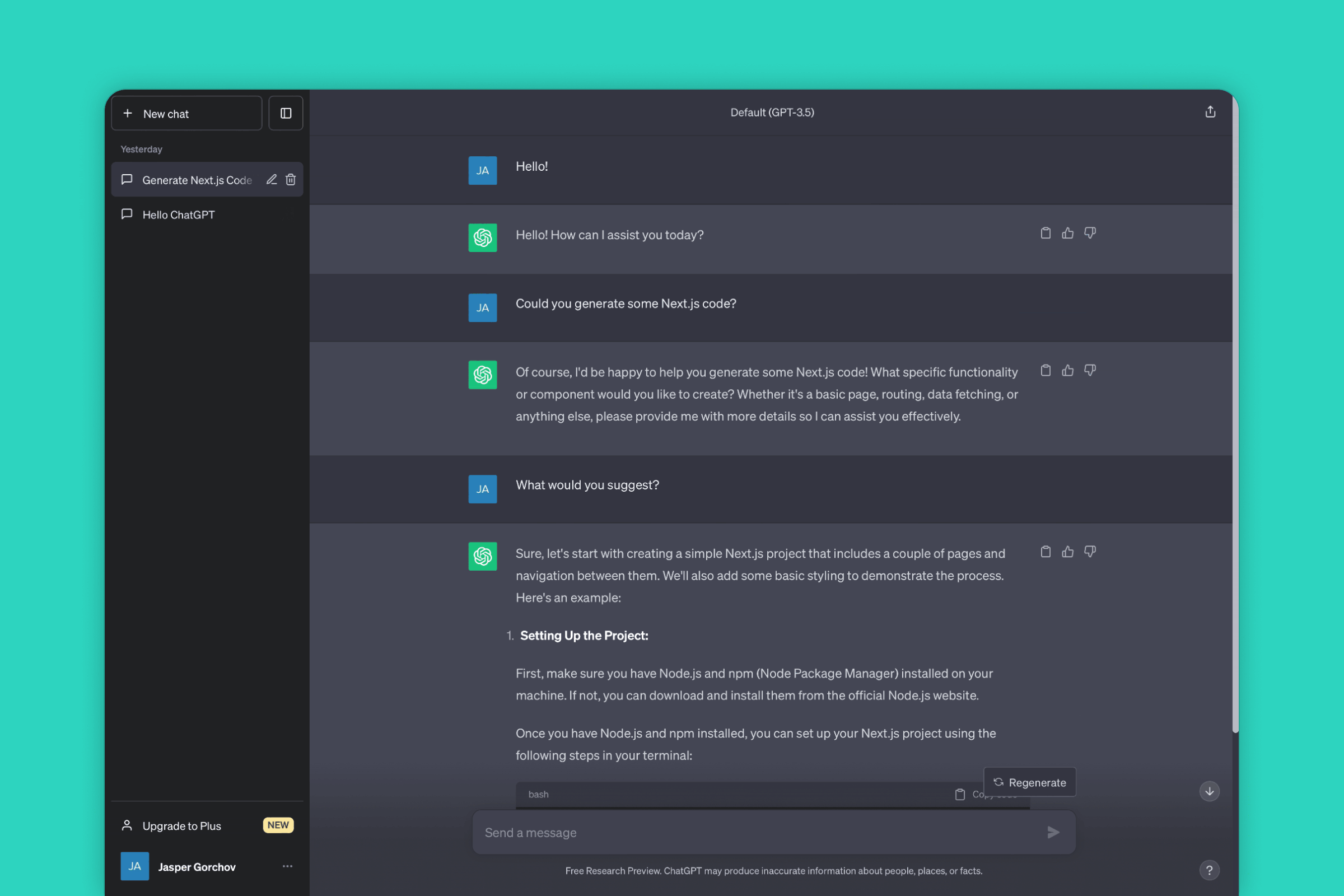1344x896 pixels.
Task: Click Upgrade to Plus
Action: pyautogui.click(x=207, y=825)
